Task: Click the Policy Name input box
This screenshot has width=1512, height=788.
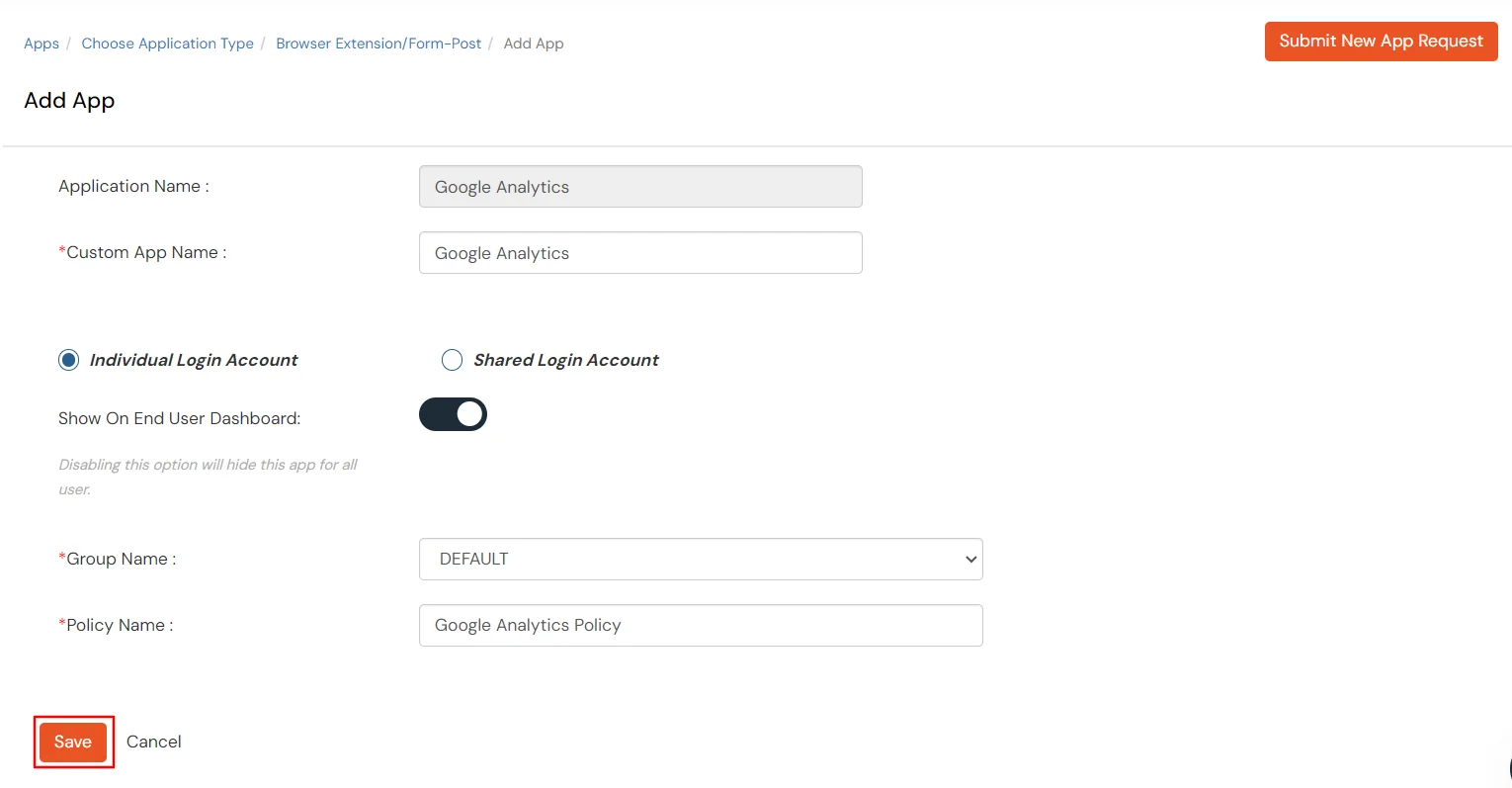Action: click(701, 625)
